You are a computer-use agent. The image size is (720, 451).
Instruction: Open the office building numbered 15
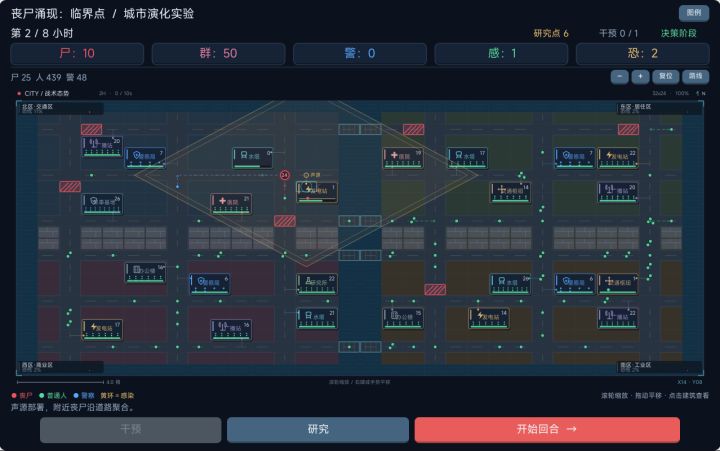coord(403,318)
